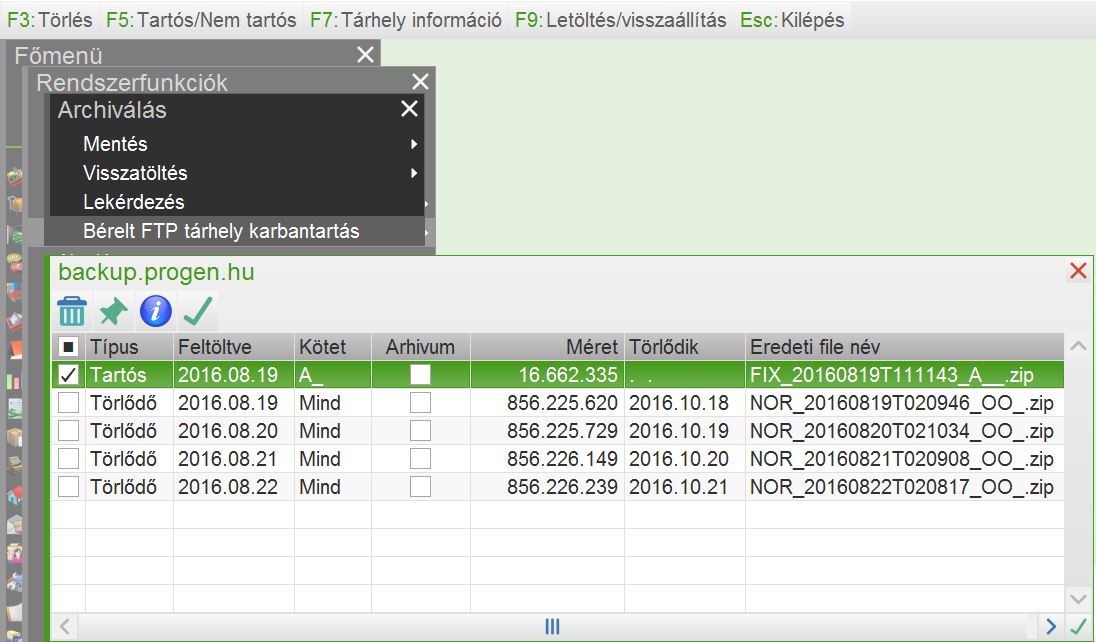Sort by the Törlődik column header
Viewport: 1096px width, 642px height.
(685, 347)
